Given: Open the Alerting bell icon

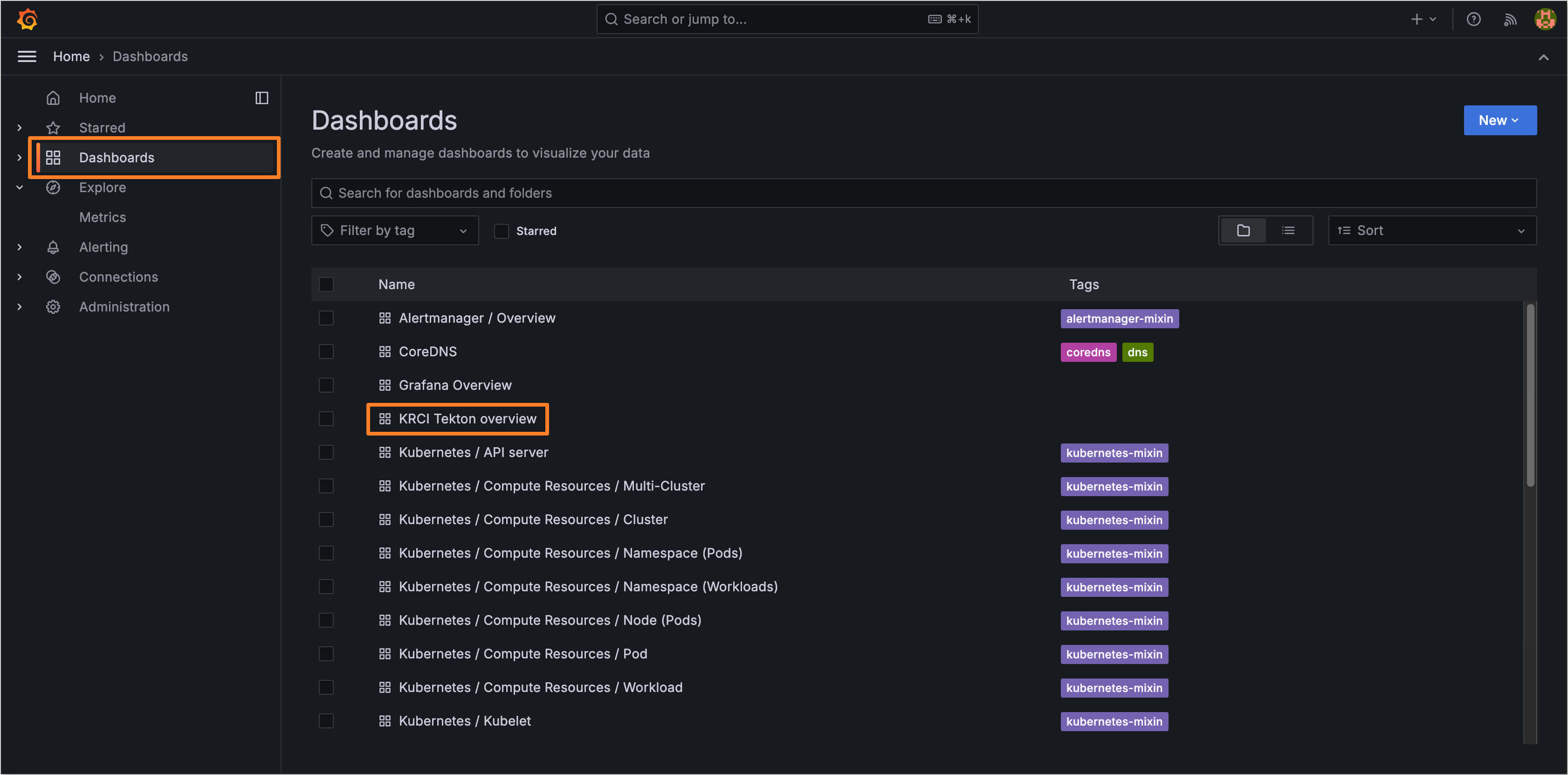Looking at the screenshot, I should point(53,247).
